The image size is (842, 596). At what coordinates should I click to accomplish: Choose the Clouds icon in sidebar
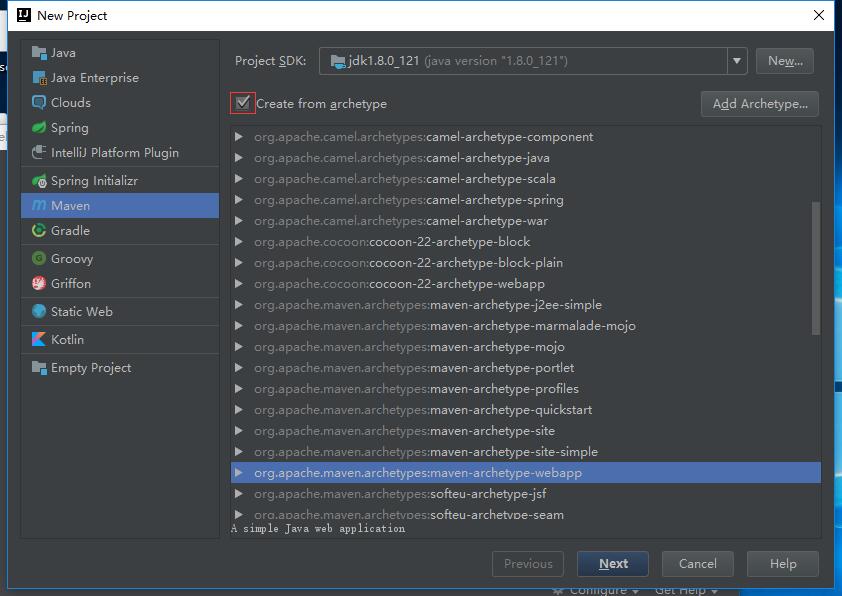click(x=39, y=103)
